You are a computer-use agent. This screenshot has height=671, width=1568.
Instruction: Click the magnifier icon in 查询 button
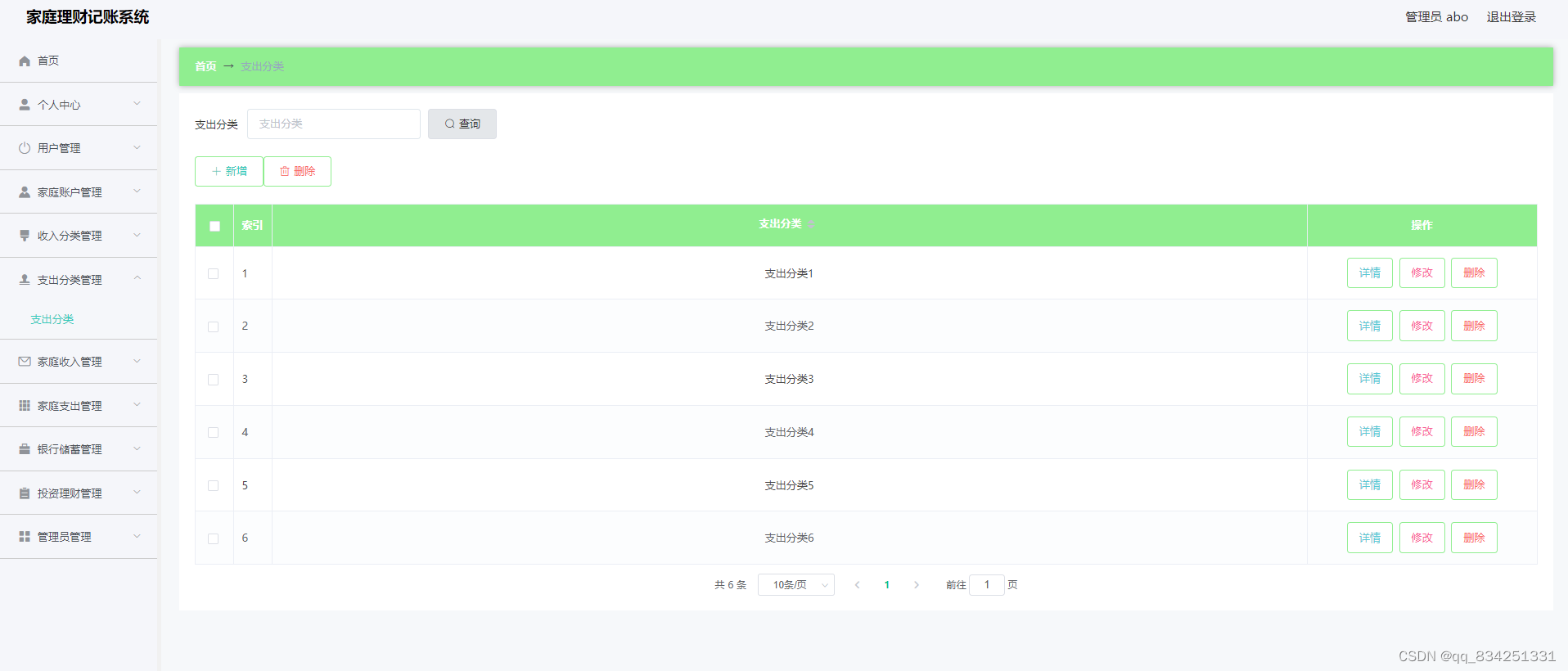coord(450,124)
